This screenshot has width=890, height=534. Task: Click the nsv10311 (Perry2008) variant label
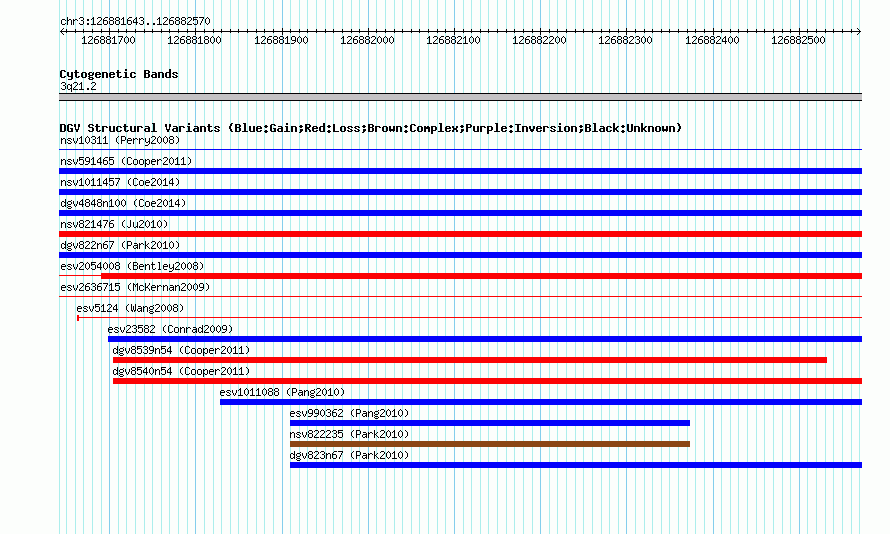(120, 140)
